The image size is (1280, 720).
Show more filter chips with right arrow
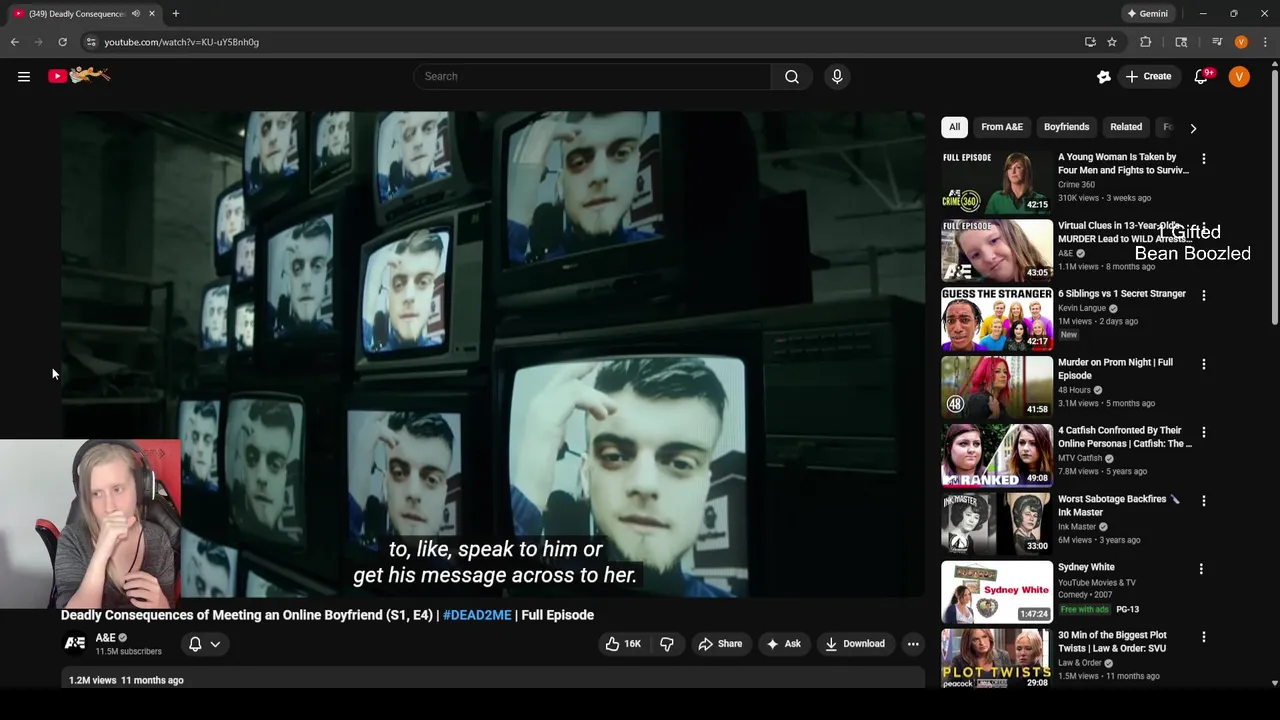click(x=1193, y=128)
